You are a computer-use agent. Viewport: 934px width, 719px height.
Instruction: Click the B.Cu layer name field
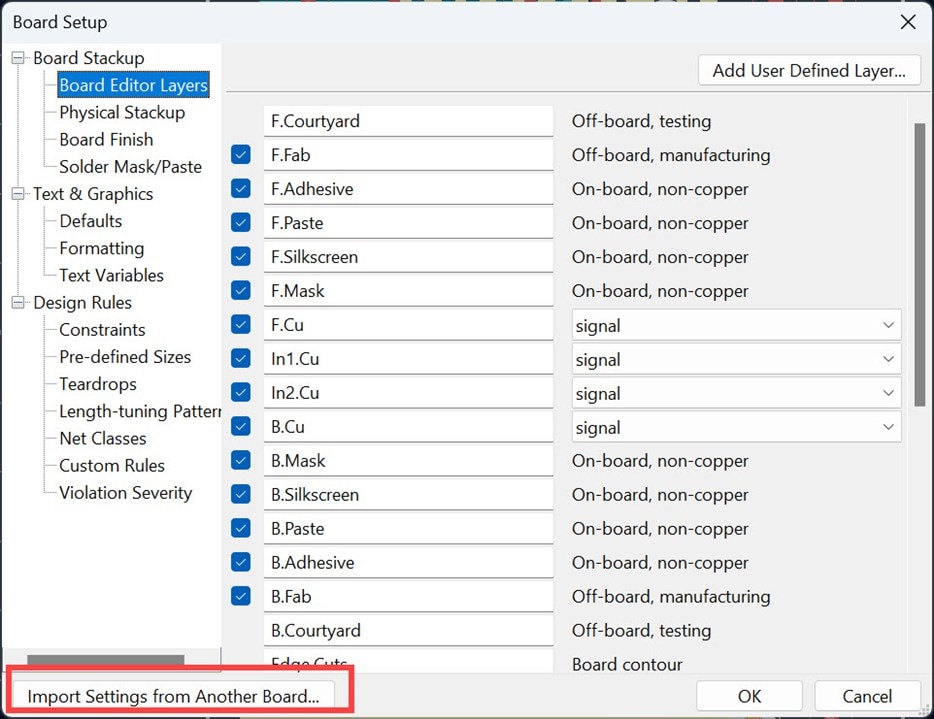pyautogui.click(x=408, y=427)
